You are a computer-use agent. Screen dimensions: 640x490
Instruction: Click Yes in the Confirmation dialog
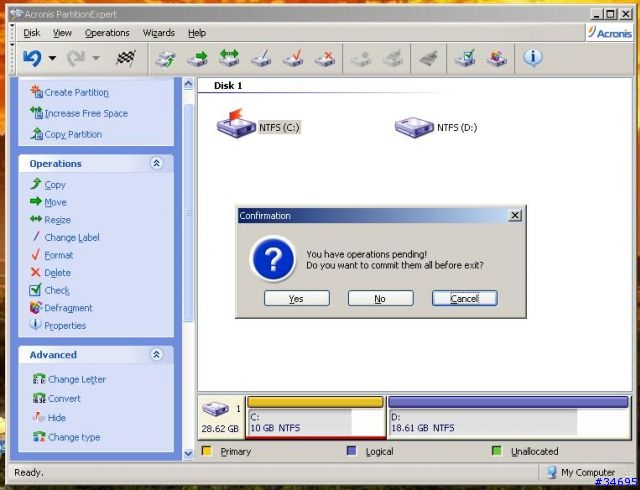[297, 298]
